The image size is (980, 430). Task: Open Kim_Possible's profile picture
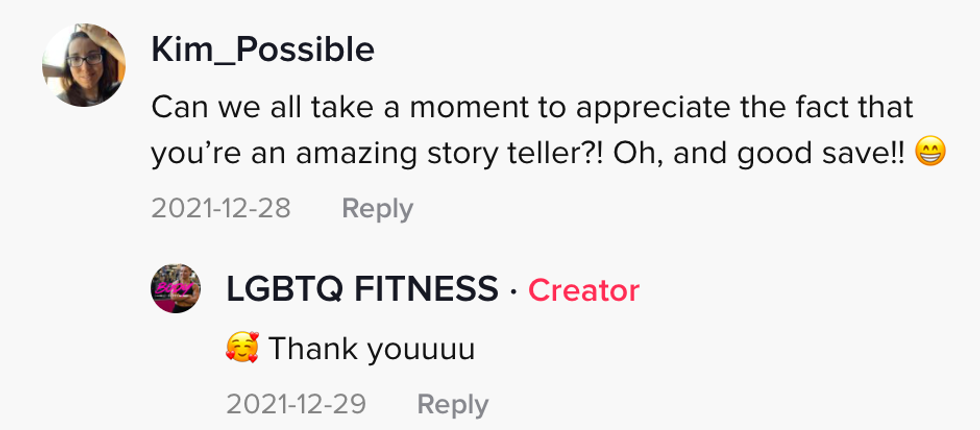click(83, 66)
